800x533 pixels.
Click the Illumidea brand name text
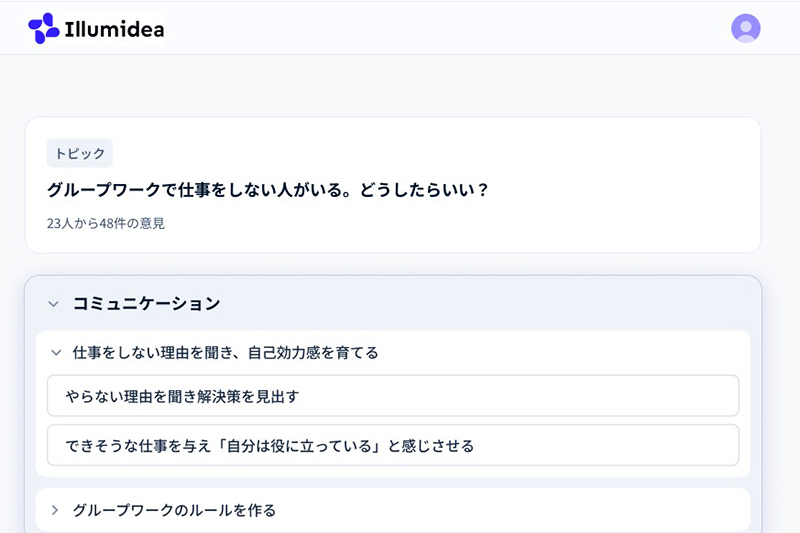113,28
